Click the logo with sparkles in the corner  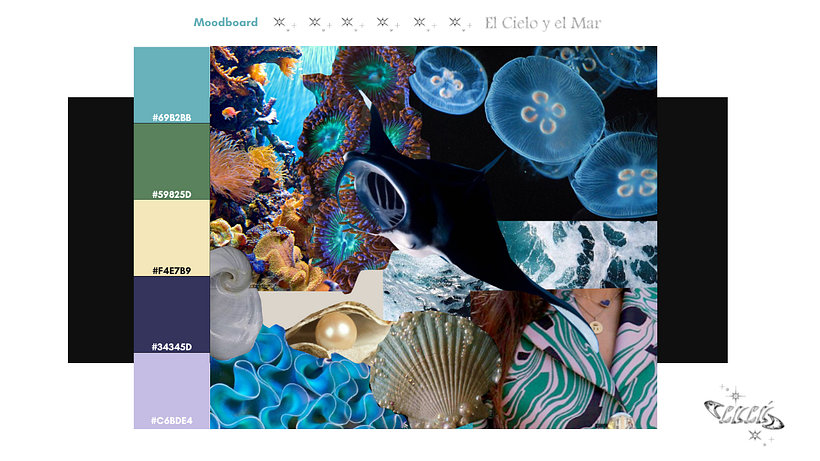point(743,411)
